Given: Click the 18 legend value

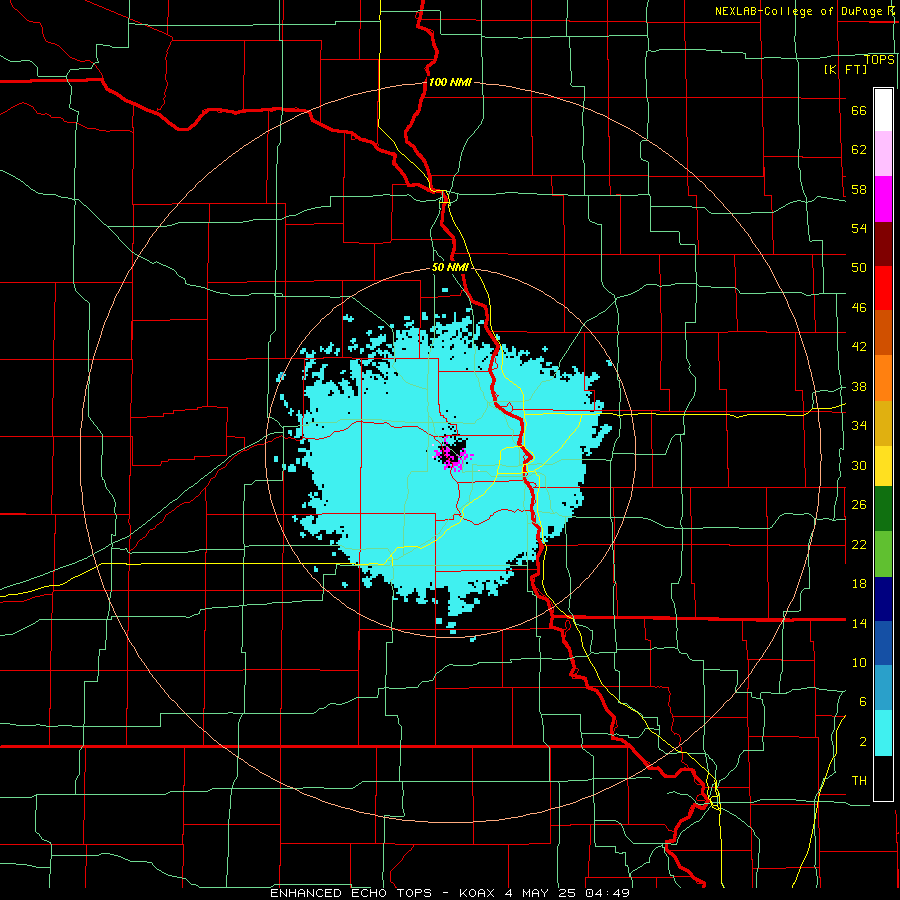Looking at the screenshot, I should coord(859,584).
